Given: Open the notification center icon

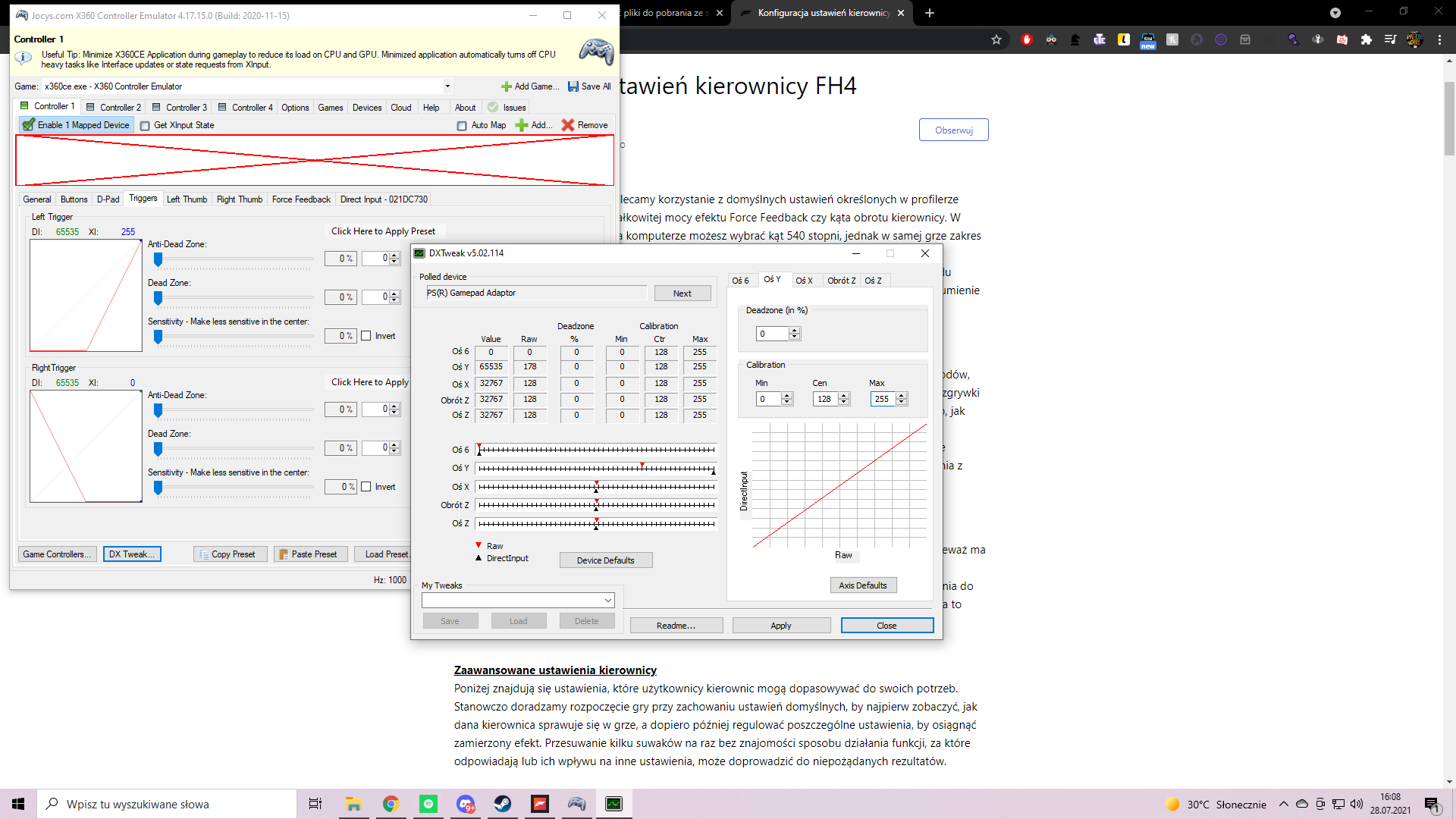Looking at the screenshot, I should (x=1432, y=804).
